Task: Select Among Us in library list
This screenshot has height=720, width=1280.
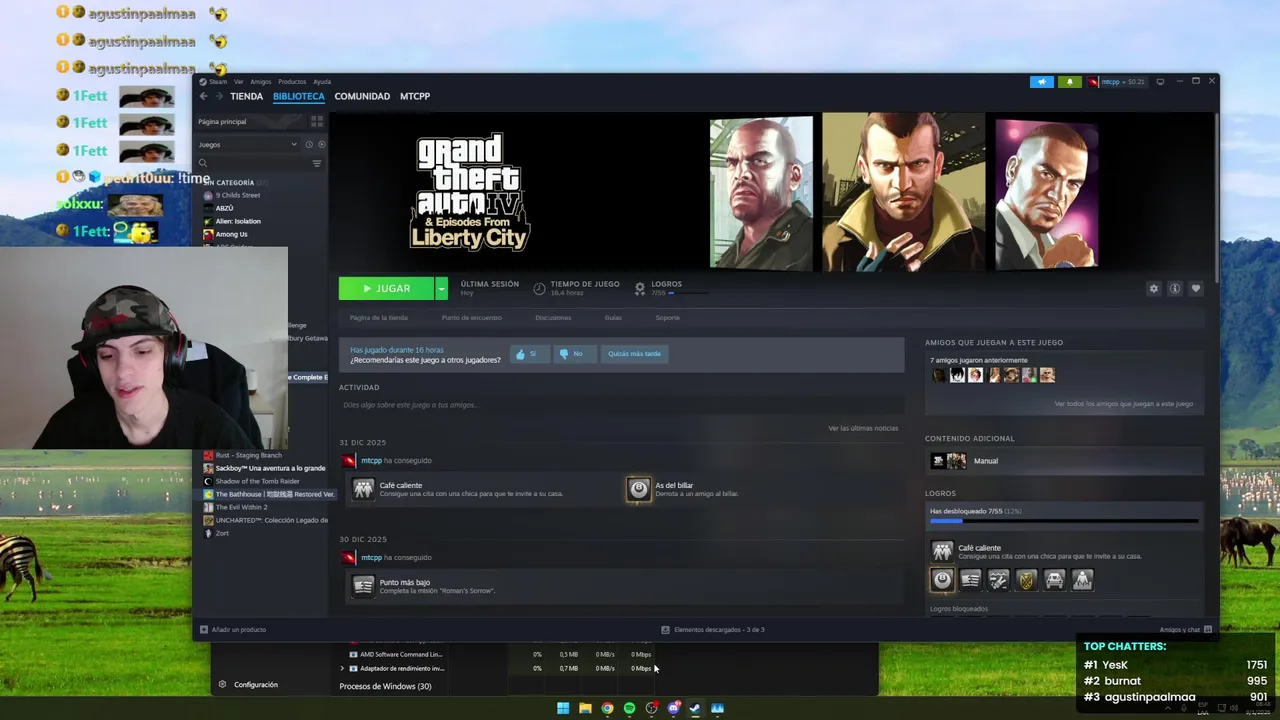Action: click(x=231, y=234)
